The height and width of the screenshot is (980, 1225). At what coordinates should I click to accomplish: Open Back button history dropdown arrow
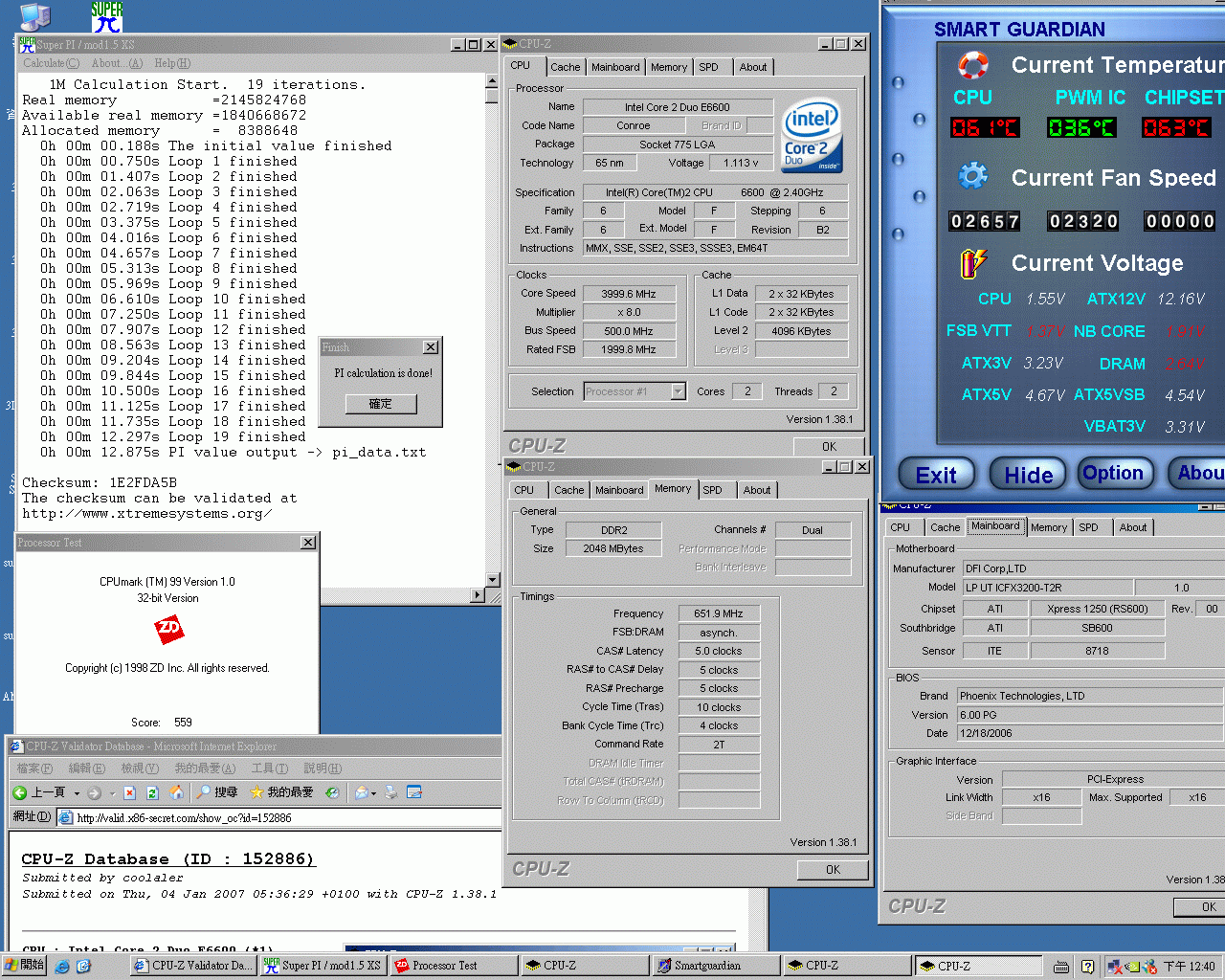77,793
